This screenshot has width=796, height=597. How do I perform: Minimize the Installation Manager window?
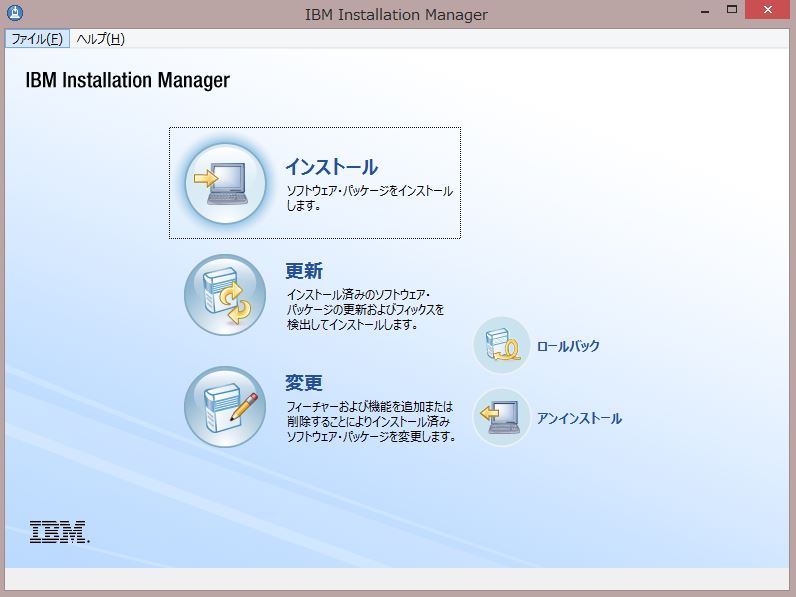tap(705, 11)
